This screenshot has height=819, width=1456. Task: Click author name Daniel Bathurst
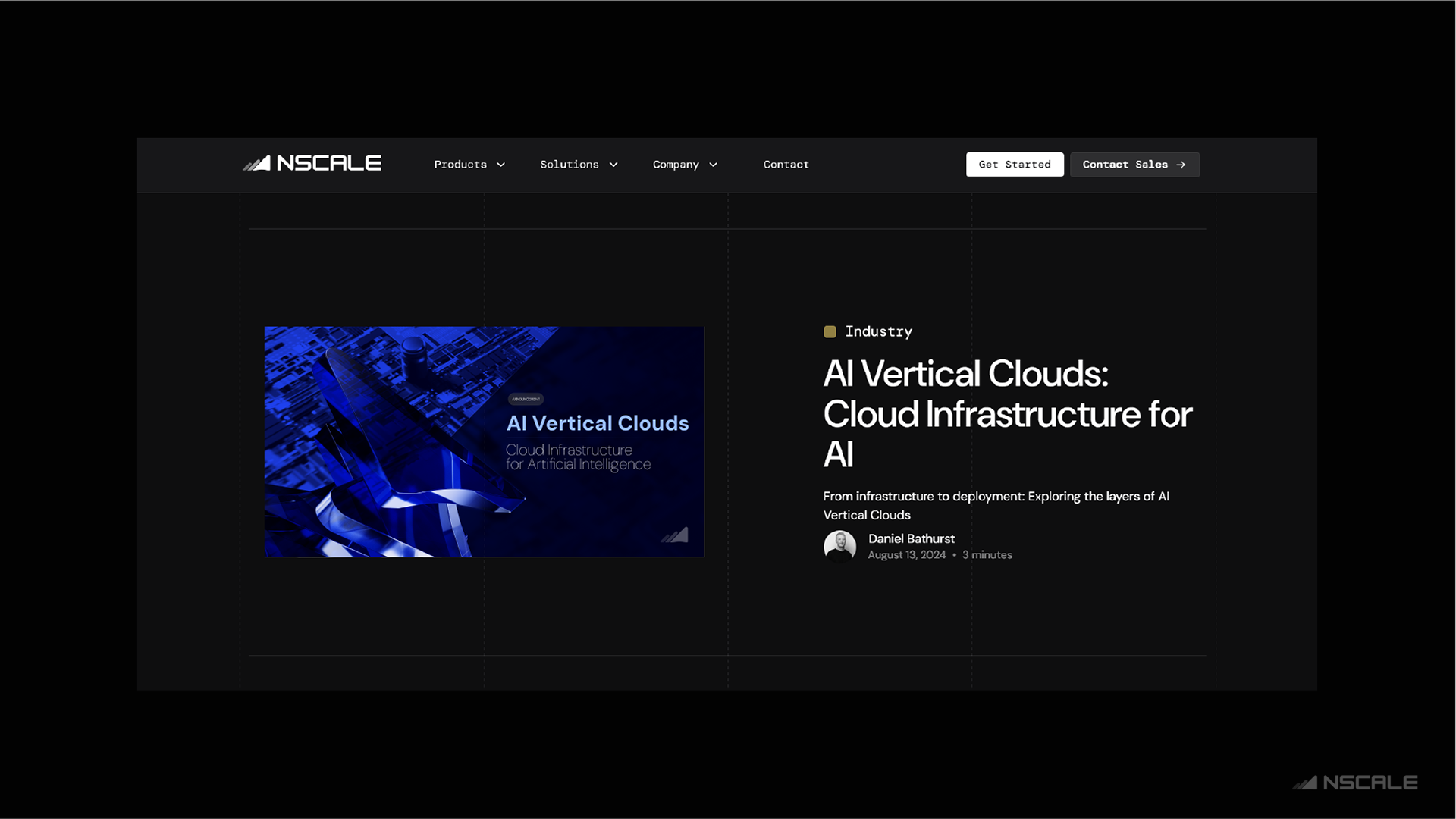tap(911, 538)
